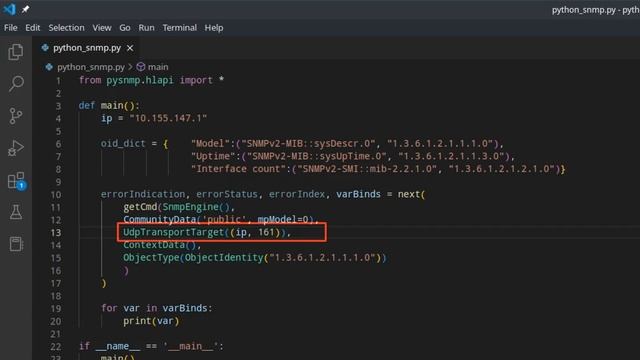This screenshot has height=360, width=640.
Task: Click 'def main():' definition text
Action: click(109, 106)
